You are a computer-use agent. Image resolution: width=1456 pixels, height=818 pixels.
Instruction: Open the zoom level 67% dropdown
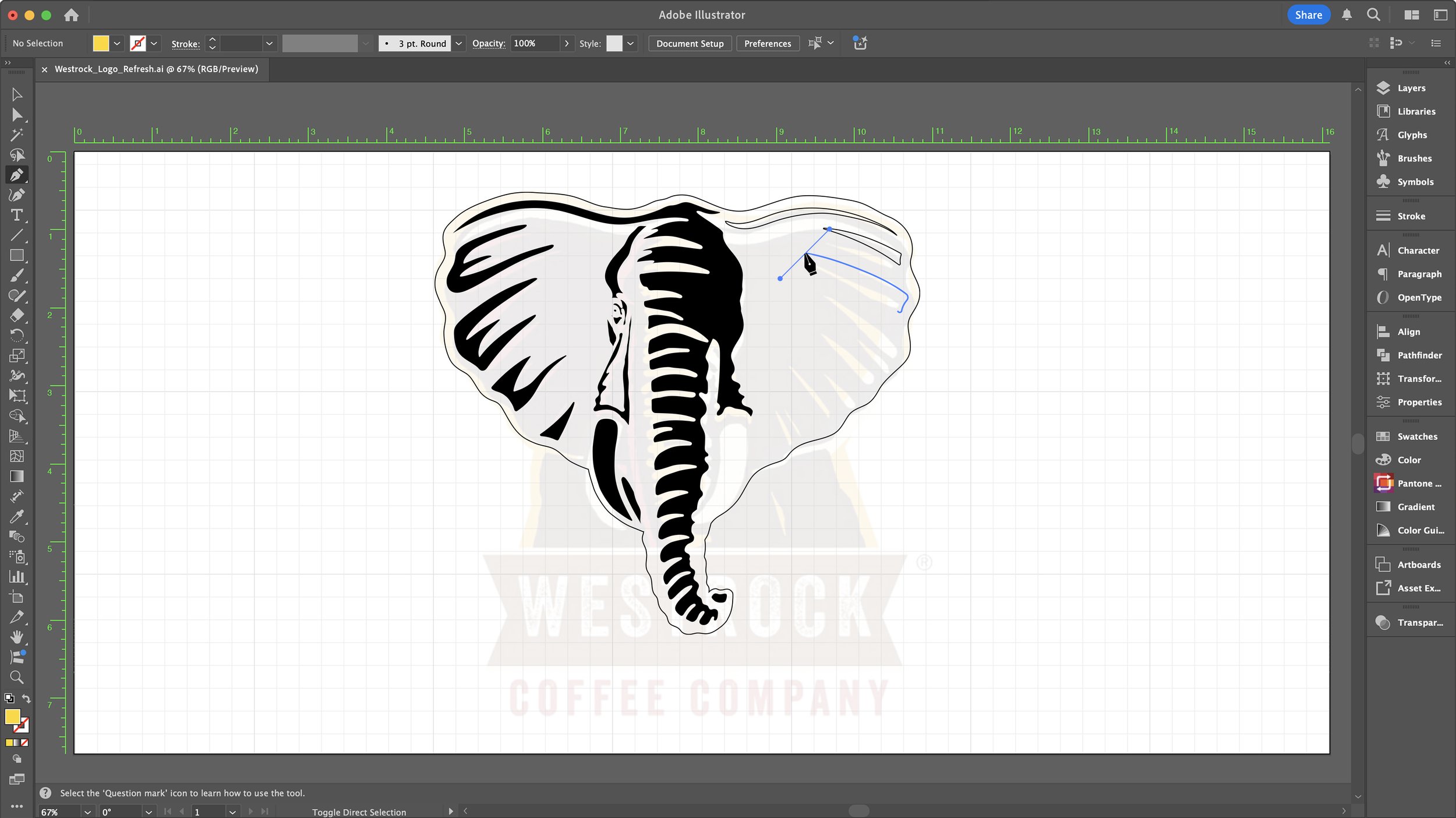pos(87,812)
